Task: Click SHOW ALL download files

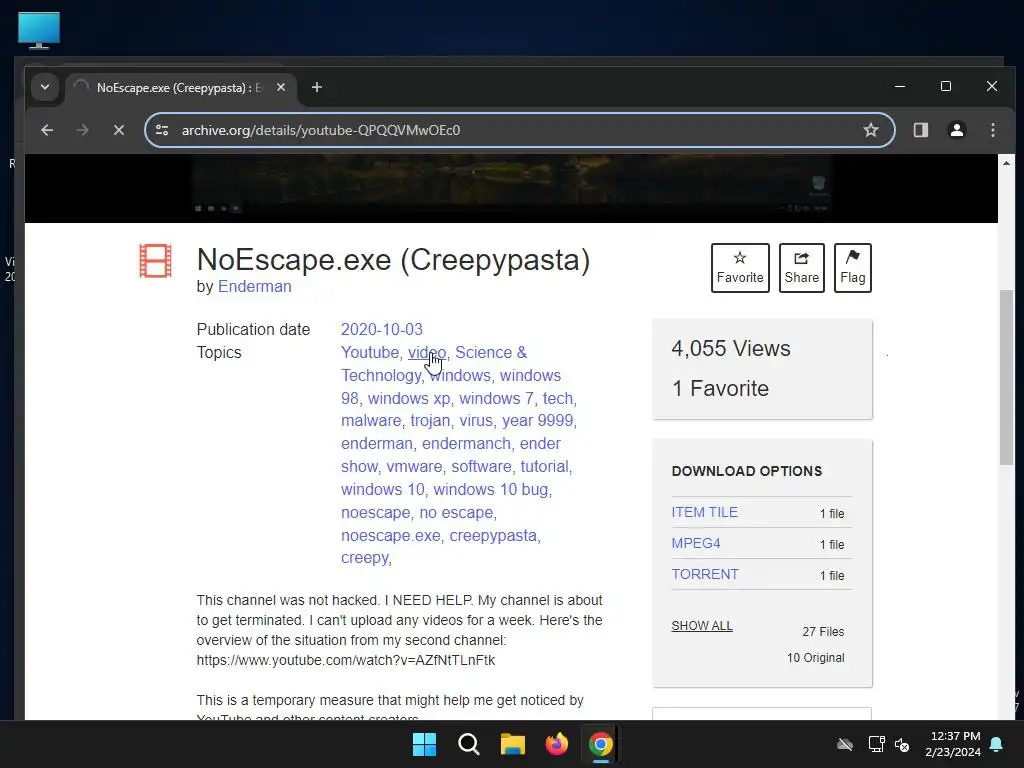Action: pos(702,626)
